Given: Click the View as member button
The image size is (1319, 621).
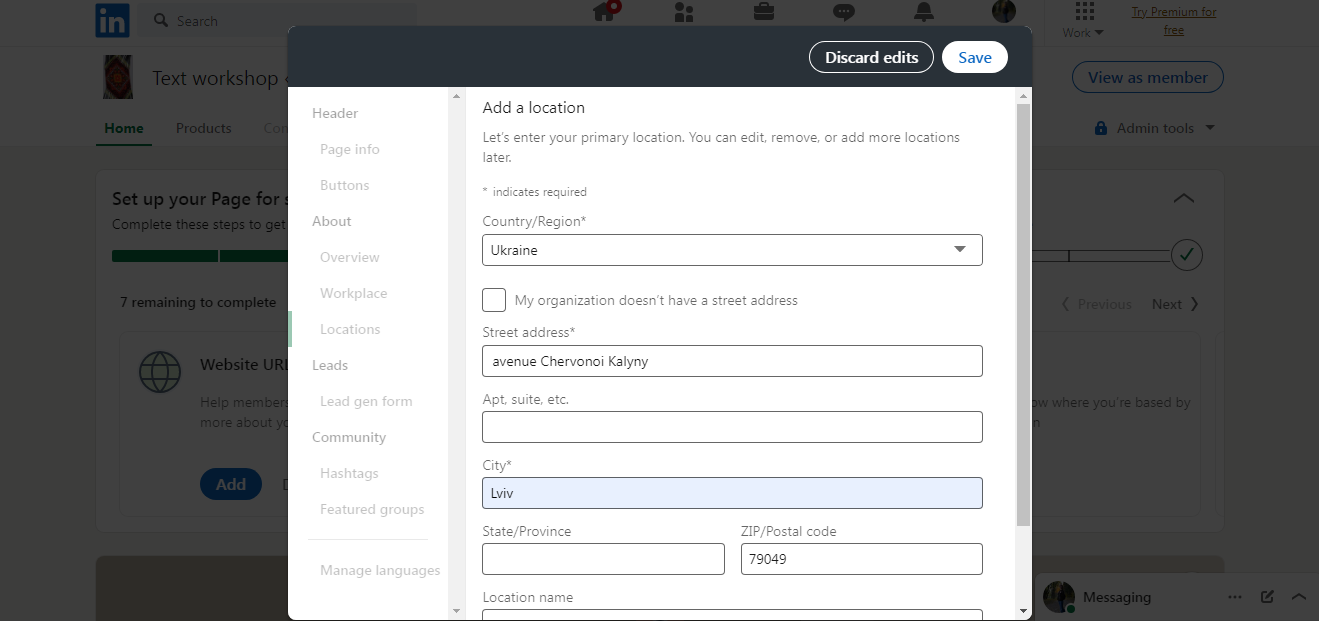Looking at the screenshot, I should 1148,77.
